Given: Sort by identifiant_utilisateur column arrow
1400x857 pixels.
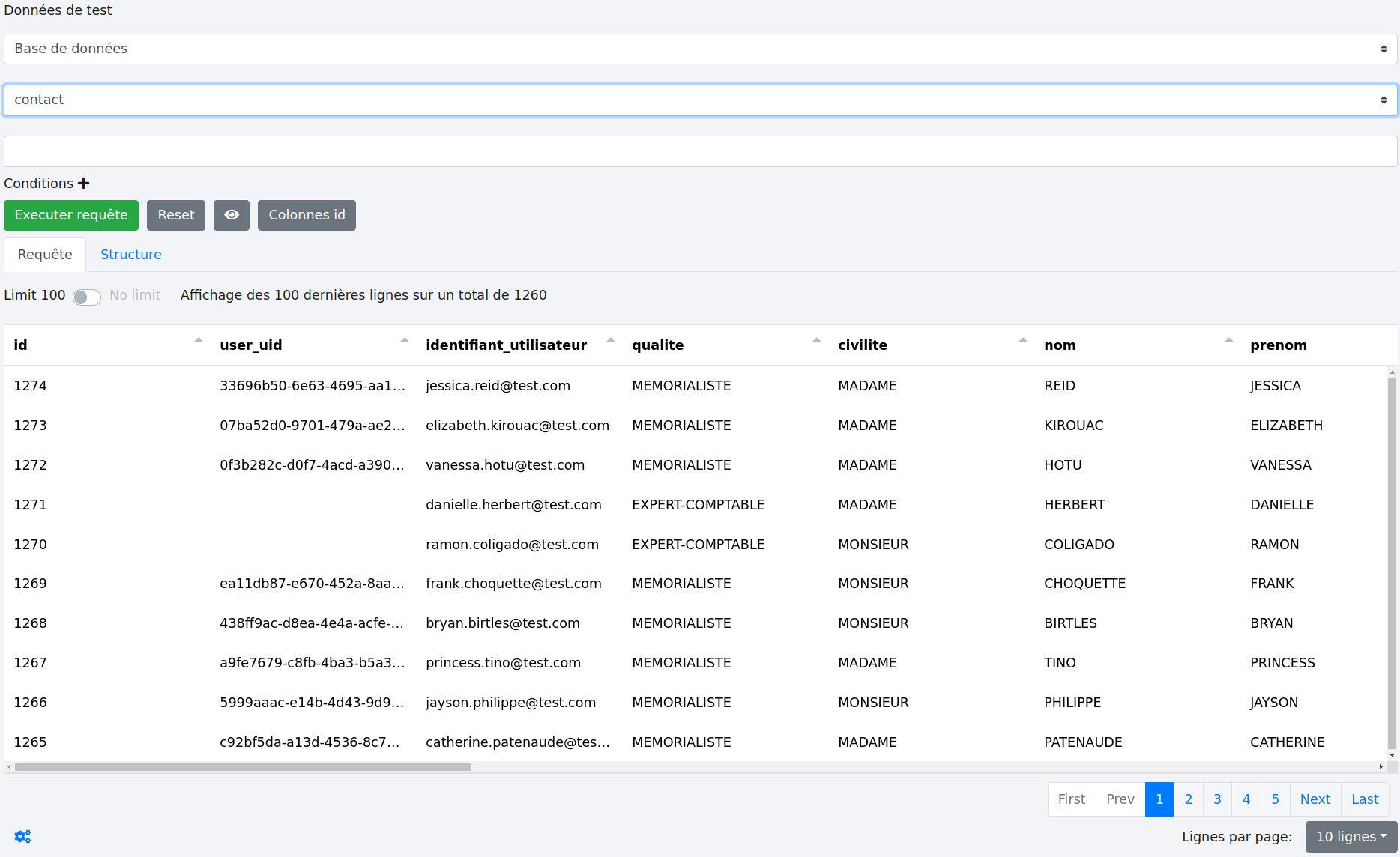Looking at the screenshot, I should (611, 341).
